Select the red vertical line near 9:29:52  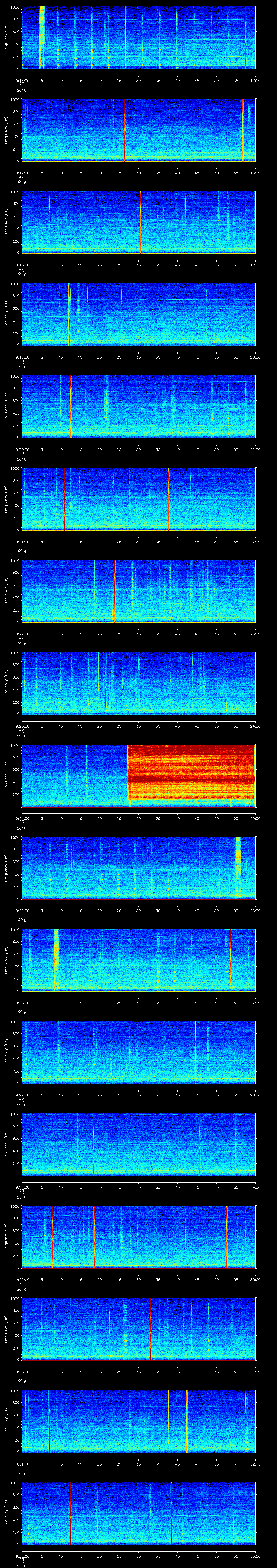[226, 1236]
